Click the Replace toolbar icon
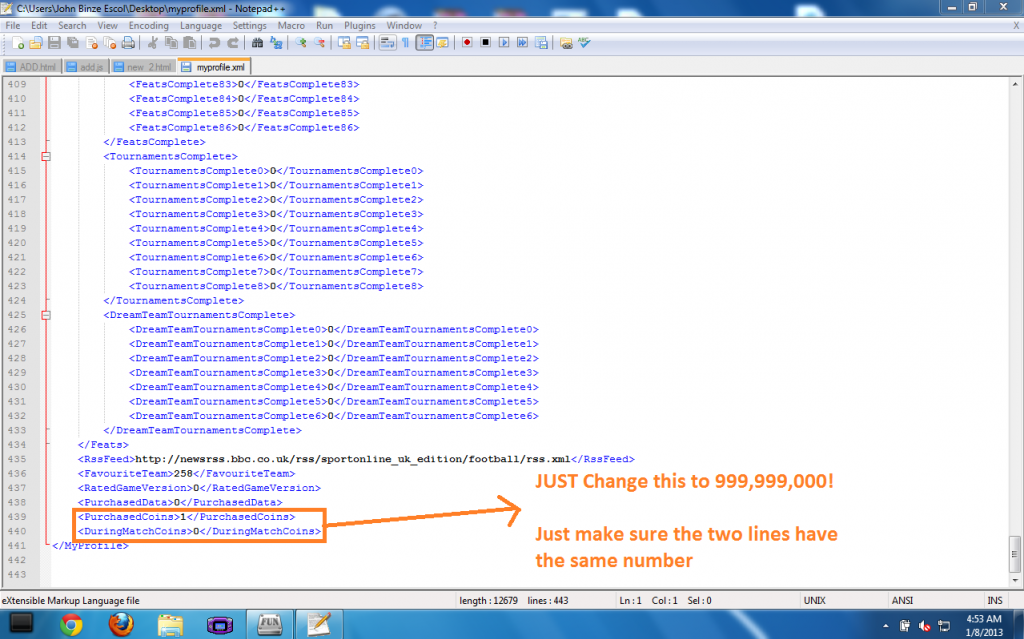 (x=276, y=43)
